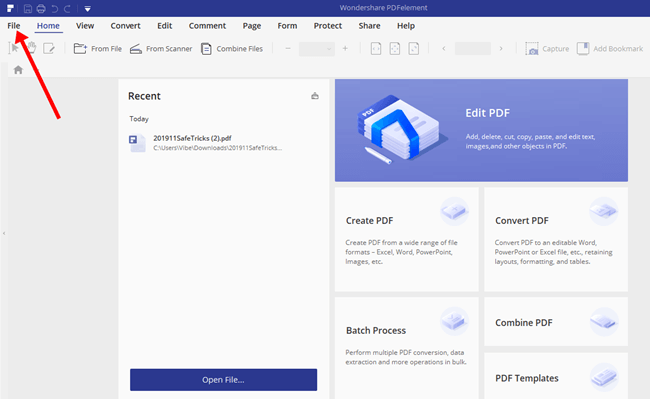Click the Open File button

pos(223,380)
